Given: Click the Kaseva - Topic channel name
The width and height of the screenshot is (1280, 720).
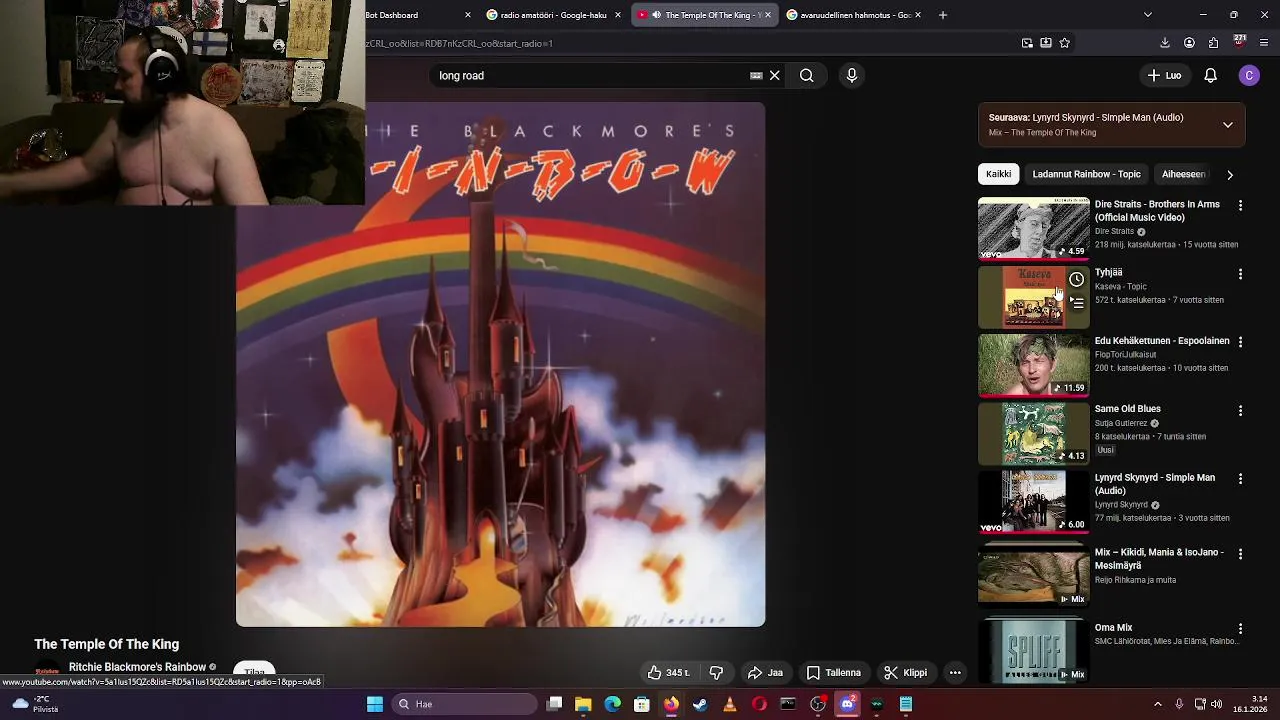Looking at the screenshot, I should (x=1120, y=287).
